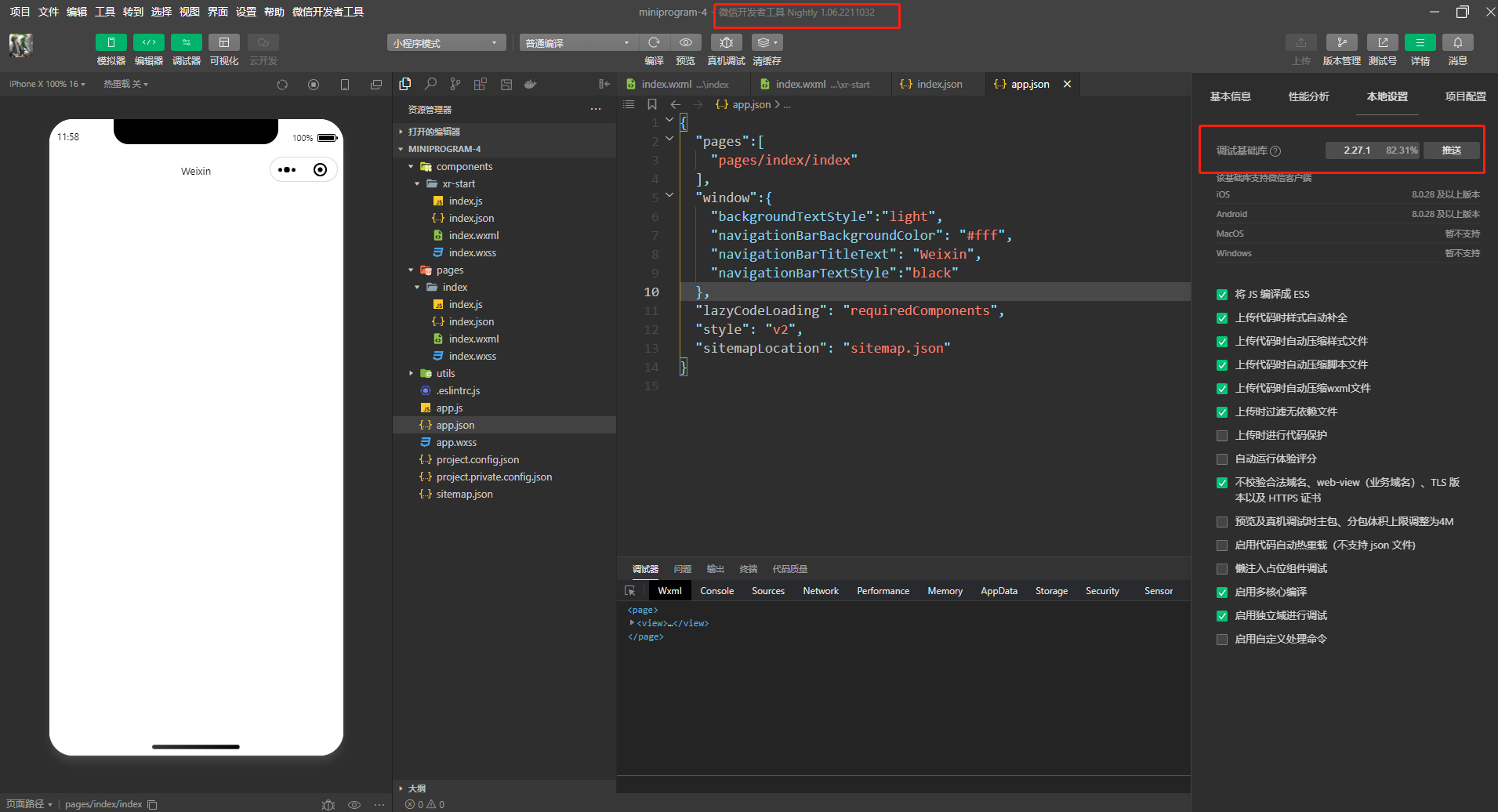Click the clear cache layers icon

tap(767, 42)
